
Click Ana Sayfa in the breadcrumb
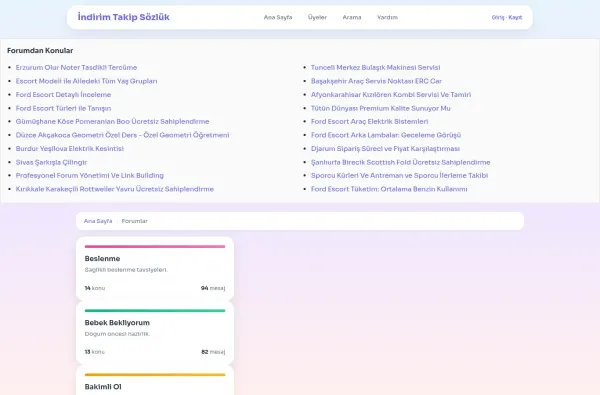click(98, 221)
